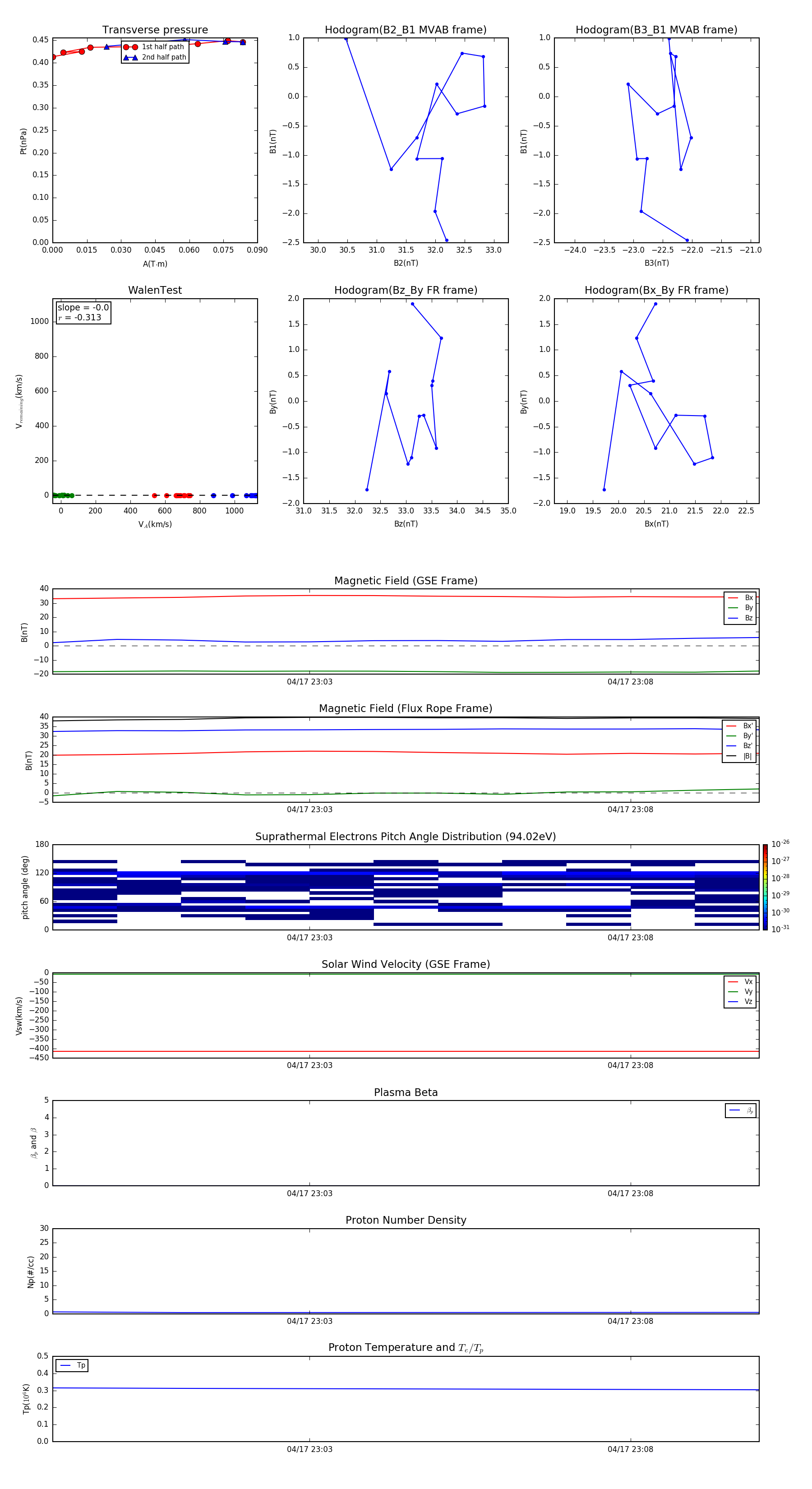Click "04/17 23:08" tick under Proton Number Density
Screen dimensions: 812x1489
631,1321
